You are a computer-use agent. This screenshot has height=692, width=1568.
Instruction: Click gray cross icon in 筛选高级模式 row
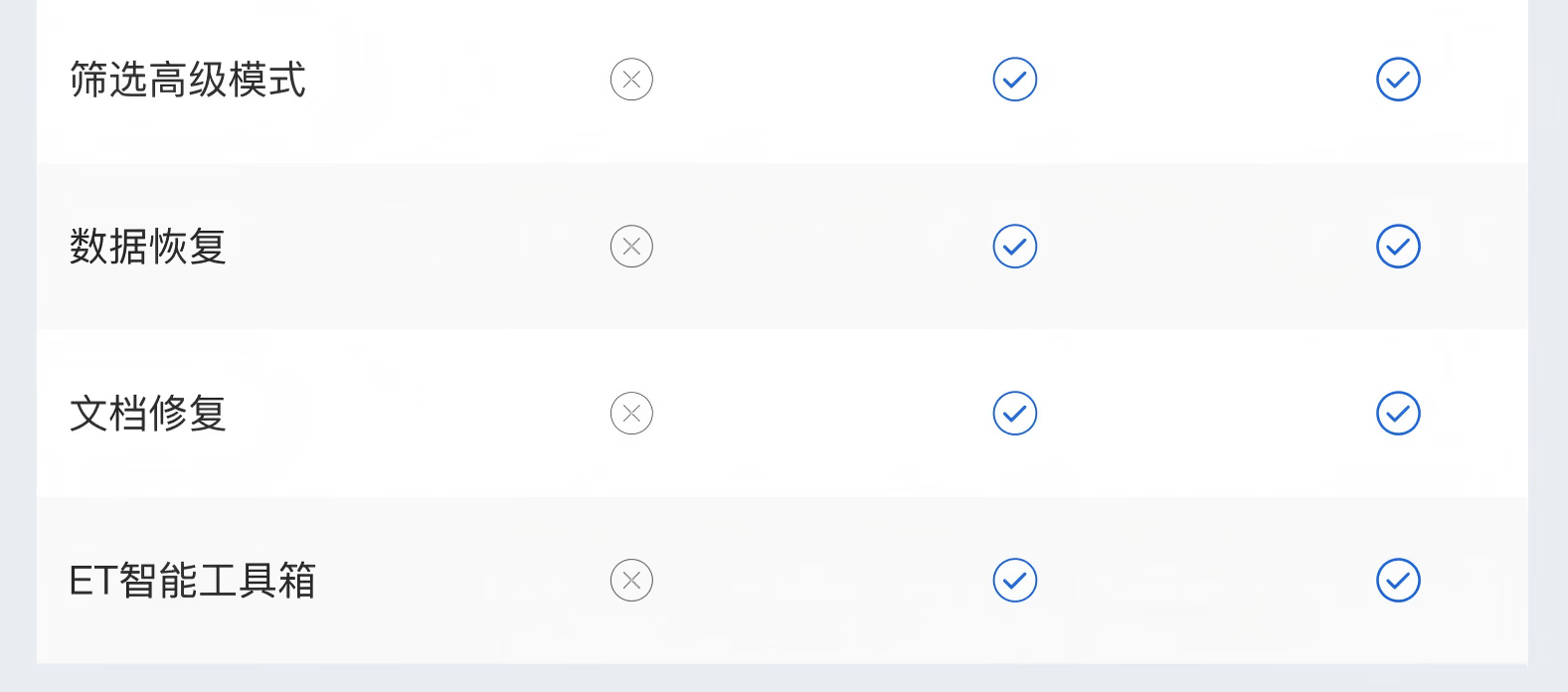point(631,80)
